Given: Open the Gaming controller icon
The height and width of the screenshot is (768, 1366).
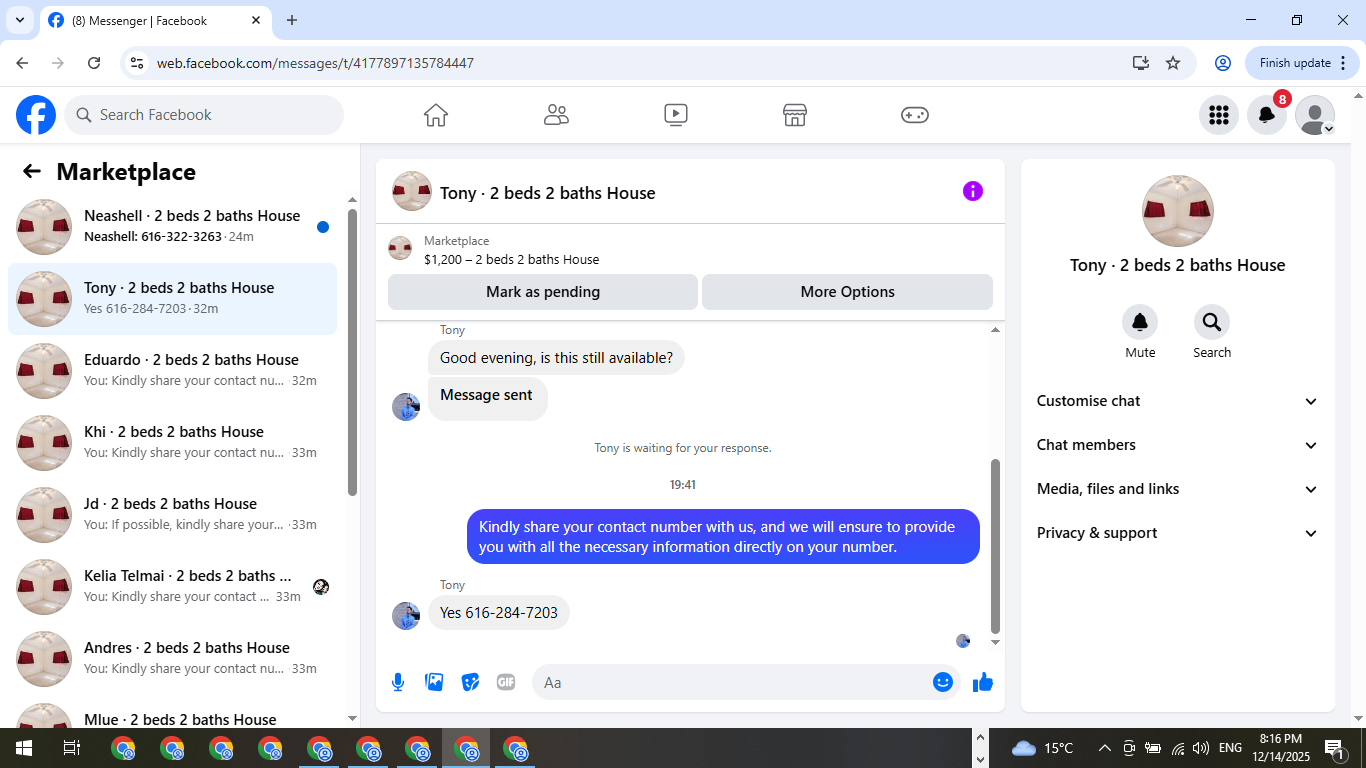Looking at the screenshot, I should (x=915, y=115).
